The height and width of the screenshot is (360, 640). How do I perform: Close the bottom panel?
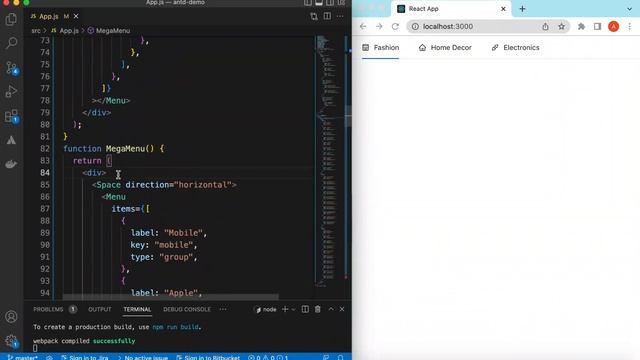click(x=342, y=309)
